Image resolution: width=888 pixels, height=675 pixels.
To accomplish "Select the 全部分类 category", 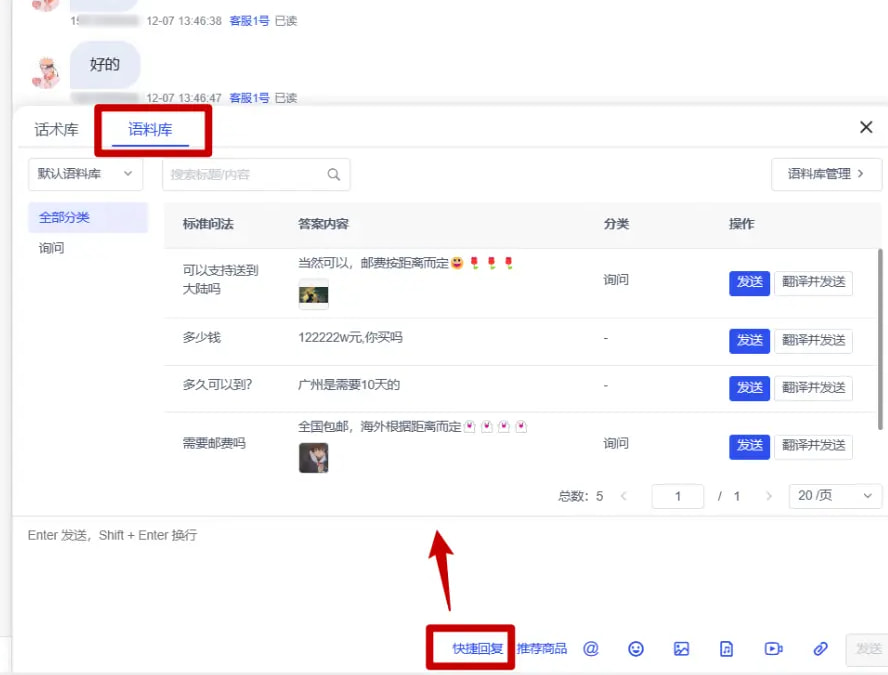I will click(x=88, y=217).
